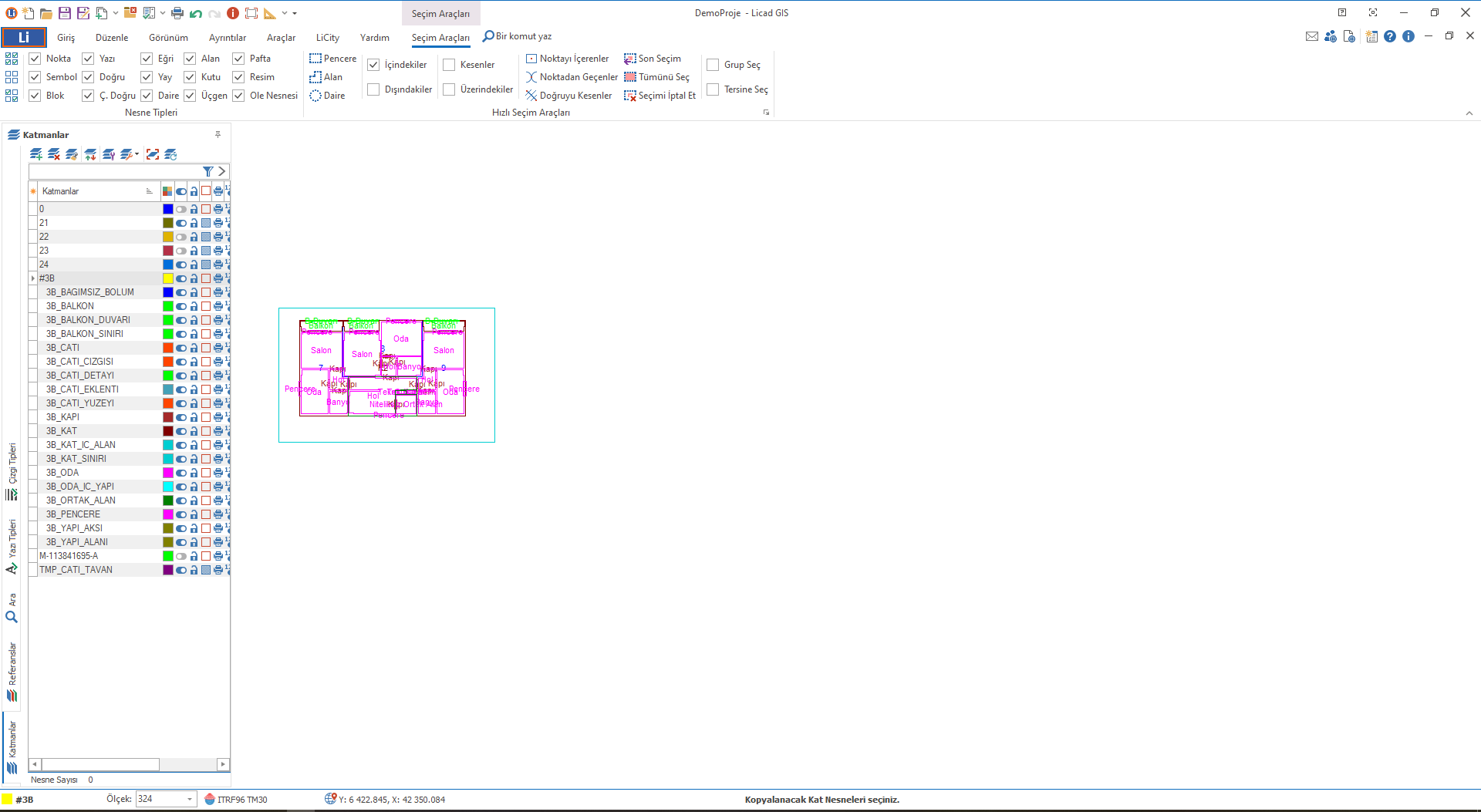
Task: Collapse the ribbon with the chevron
Action: 1469,113
